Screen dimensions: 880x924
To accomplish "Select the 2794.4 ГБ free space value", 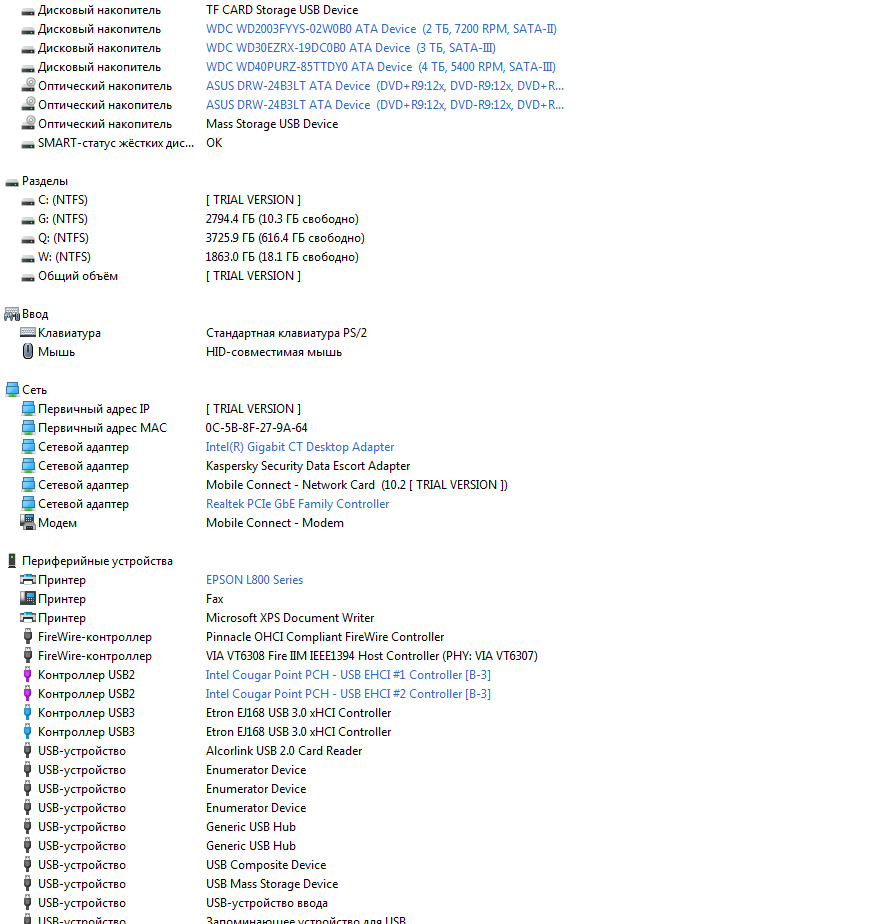I will point(282,219).
